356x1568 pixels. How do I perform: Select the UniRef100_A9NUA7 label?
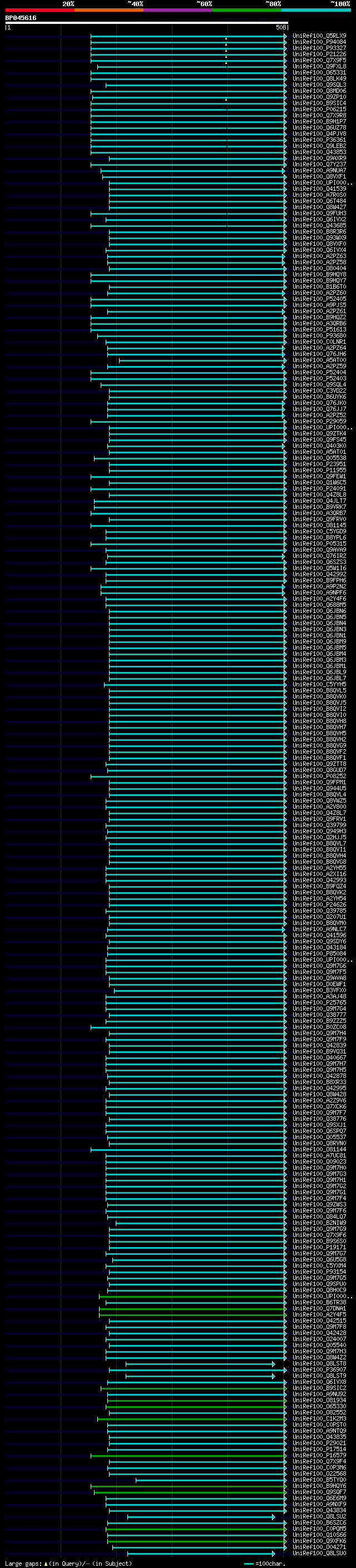[x=319, y=170]
